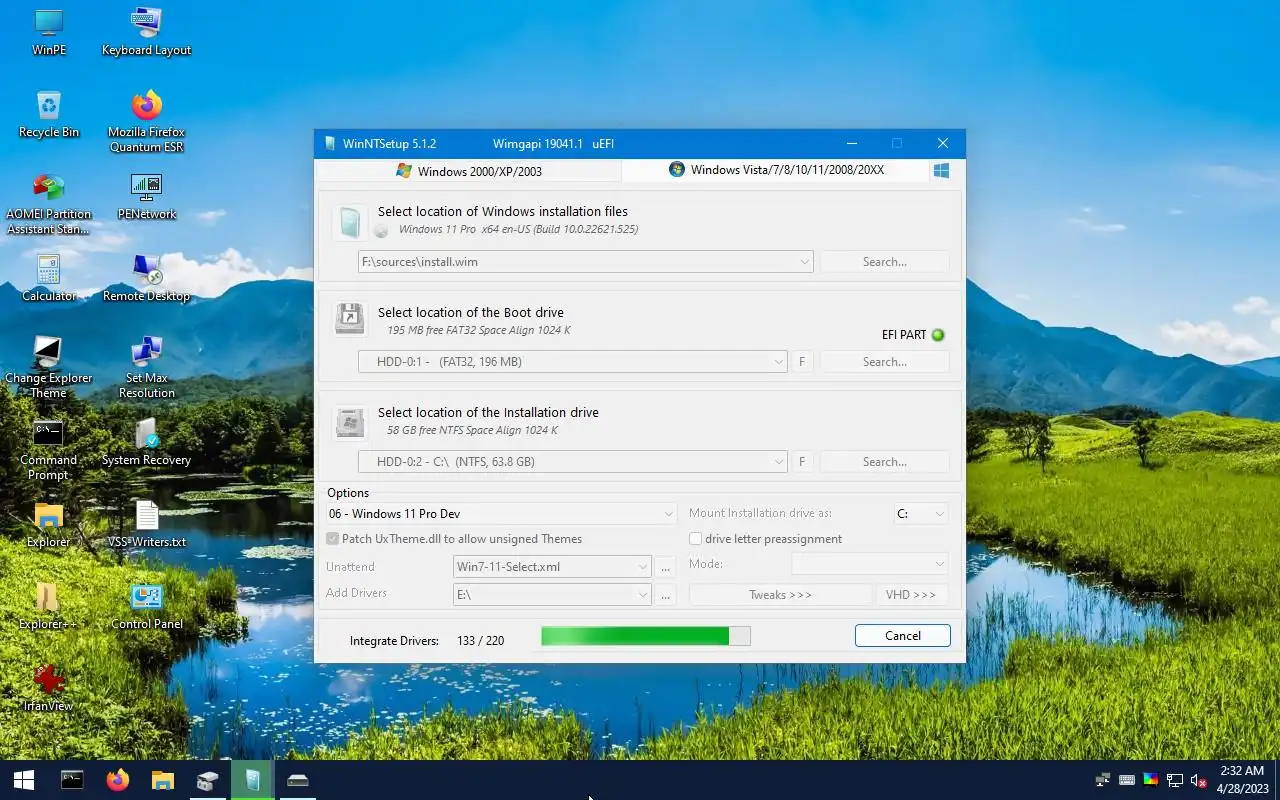
Task: Click the Boot drive floppy icon
Action: click(349, 320)
